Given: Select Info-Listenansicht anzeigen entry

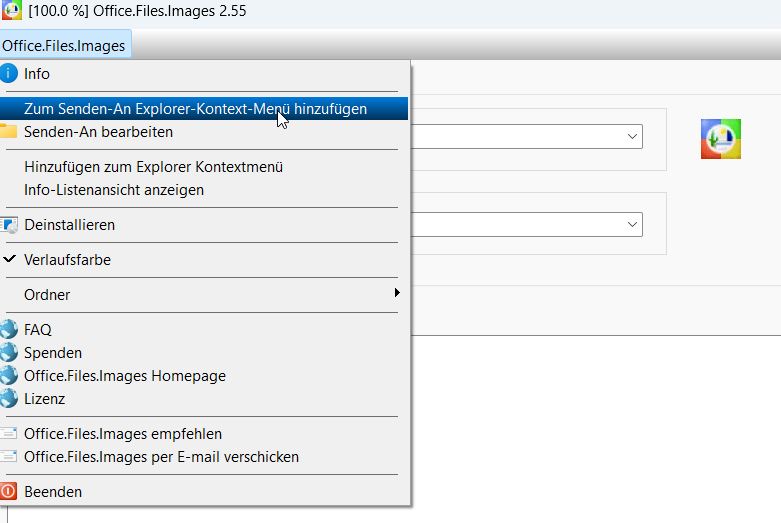Looking at the screenshot, I should point(114,190).
